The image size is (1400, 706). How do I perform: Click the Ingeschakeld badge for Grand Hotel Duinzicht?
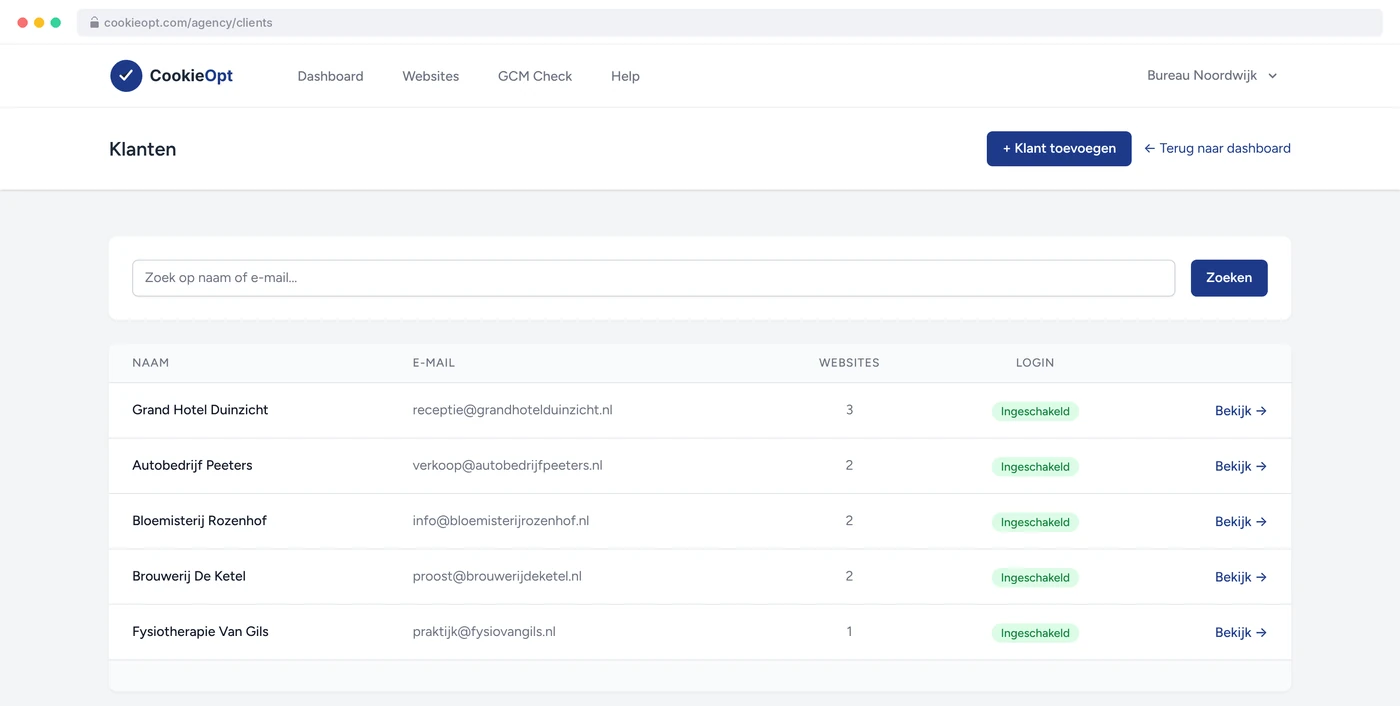tap(1035, 411)
